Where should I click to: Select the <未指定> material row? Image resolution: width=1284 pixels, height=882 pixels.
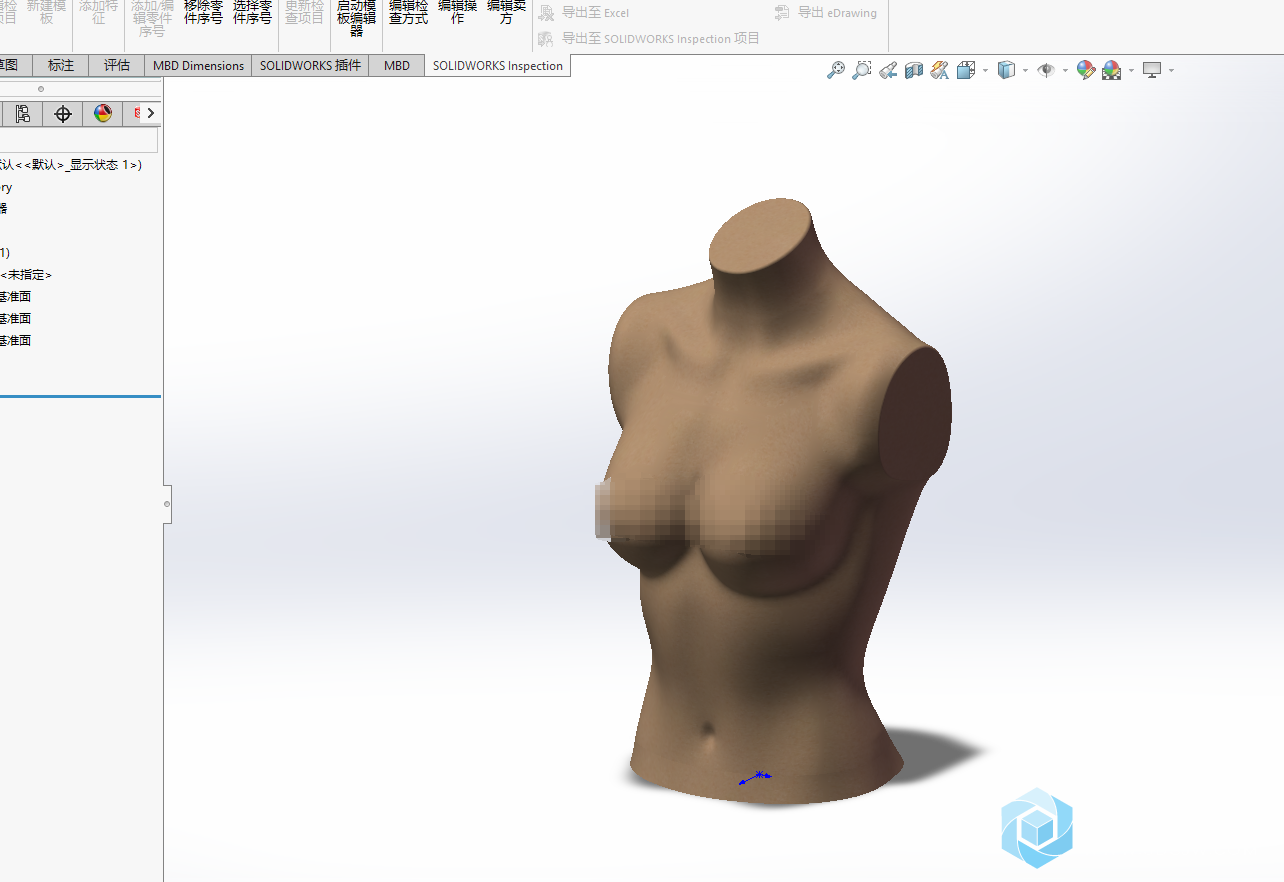pyautogui.click(x=26, y=274)
